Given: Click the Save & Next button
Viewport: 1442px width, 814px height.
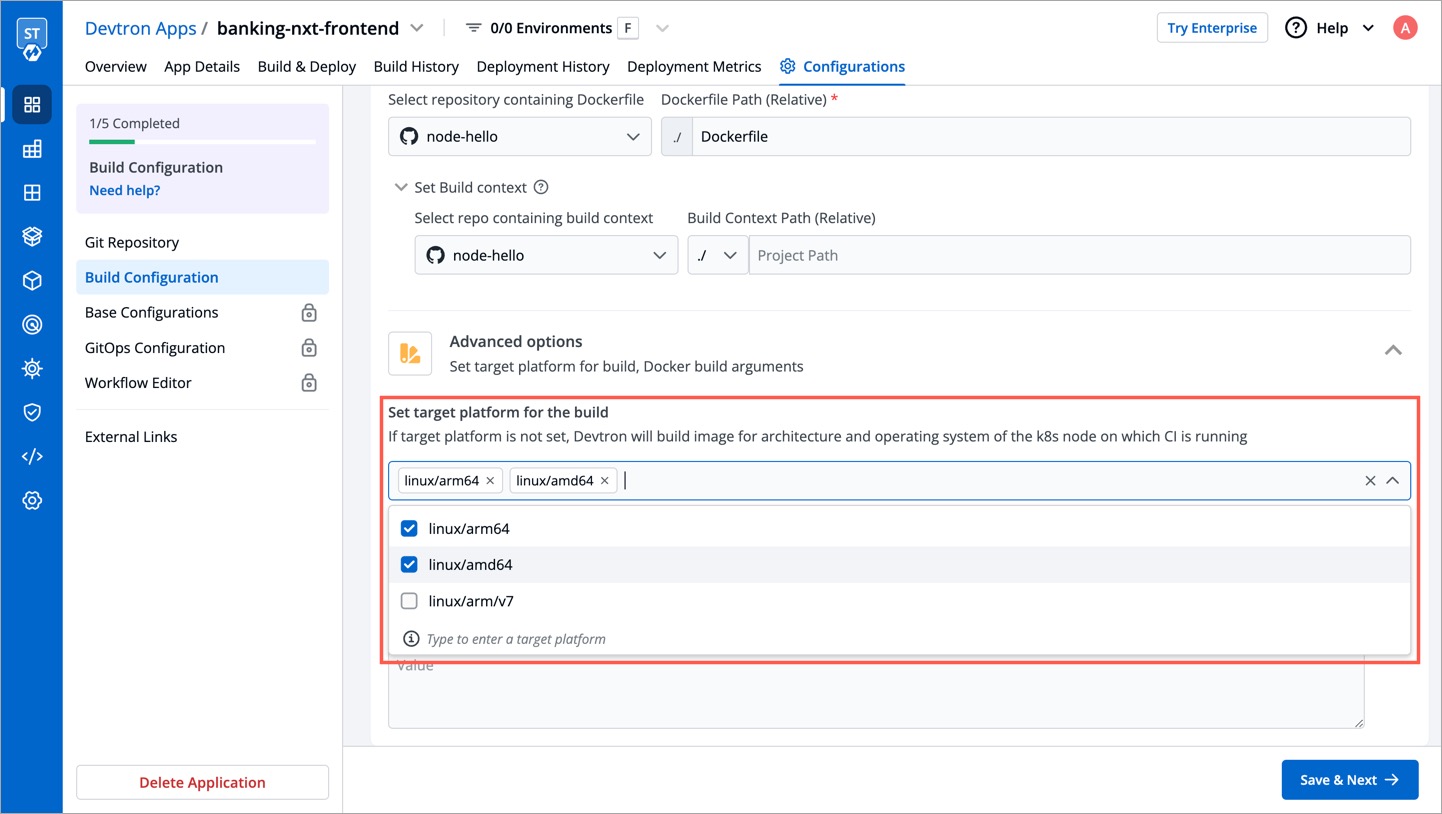Looking at the screenshot, I should (1349, 779).
